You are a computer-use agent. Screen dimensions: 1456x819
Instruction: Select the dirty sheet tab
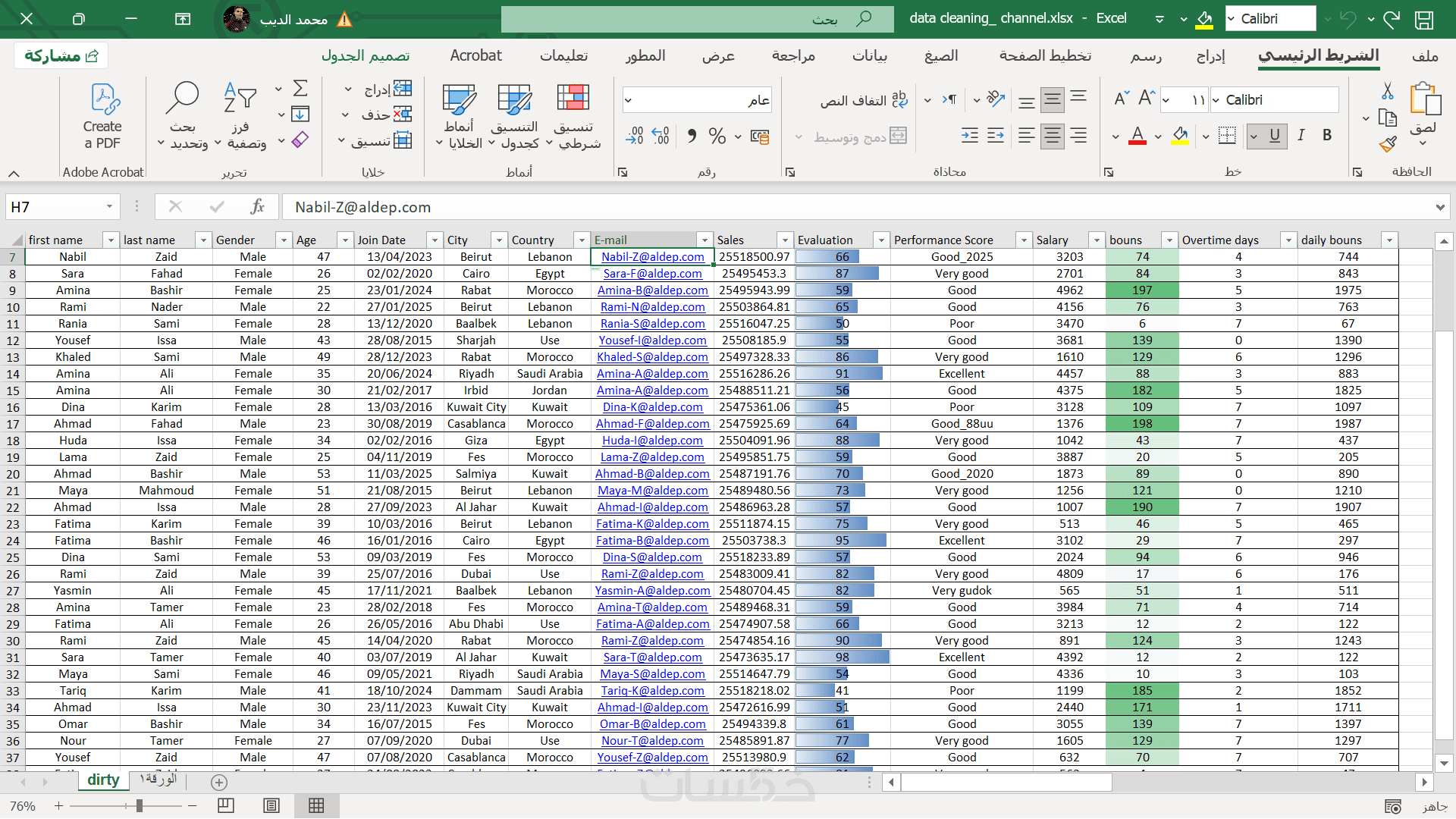point(103,780)
